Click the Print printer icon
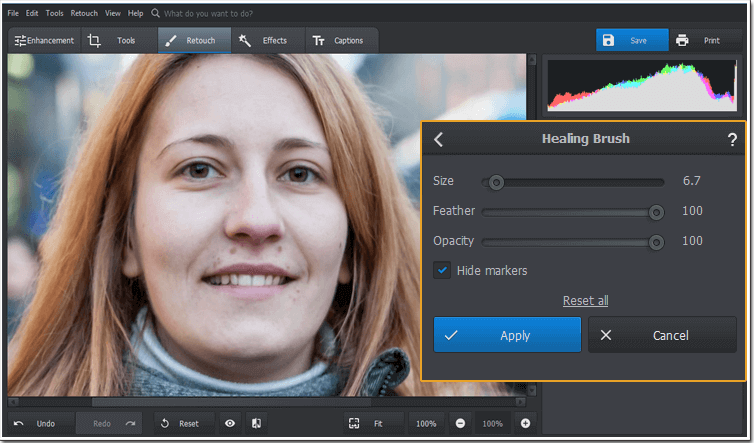Screen dimensions: 754x443 click(x=682, y=40)
